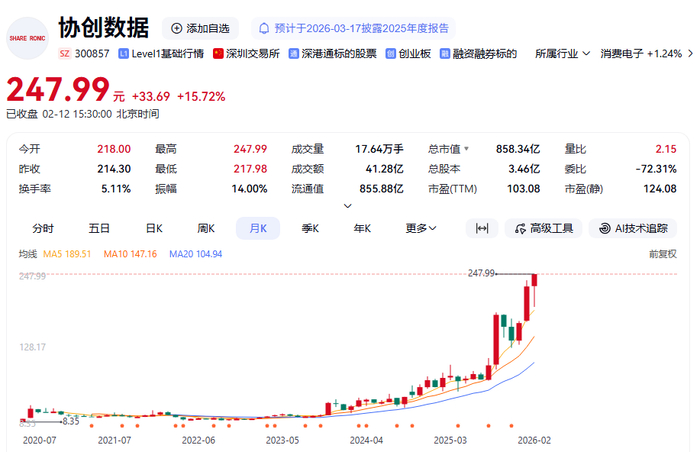This screenshot has height=452, width=700.
Task: Click the percent change +15.72%
Action: [x=201, y=96]
